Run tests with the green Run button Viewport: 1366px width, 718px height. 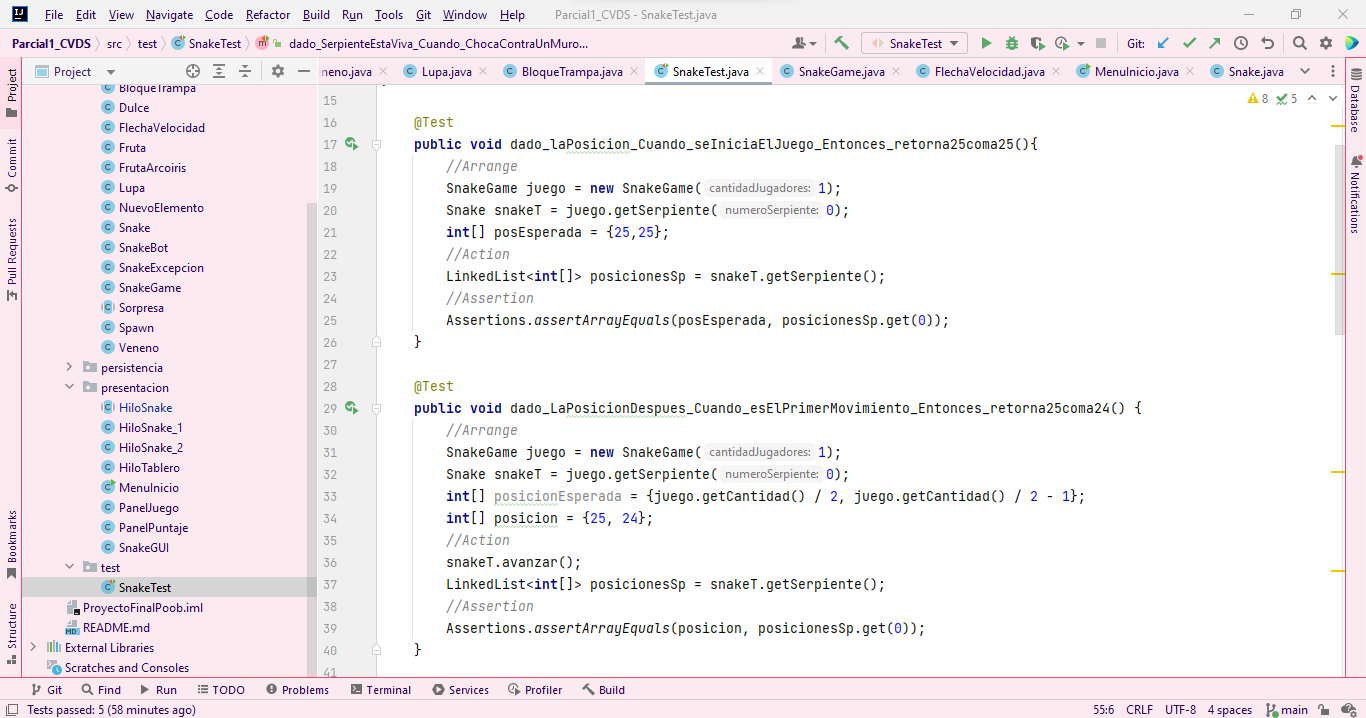986,42
